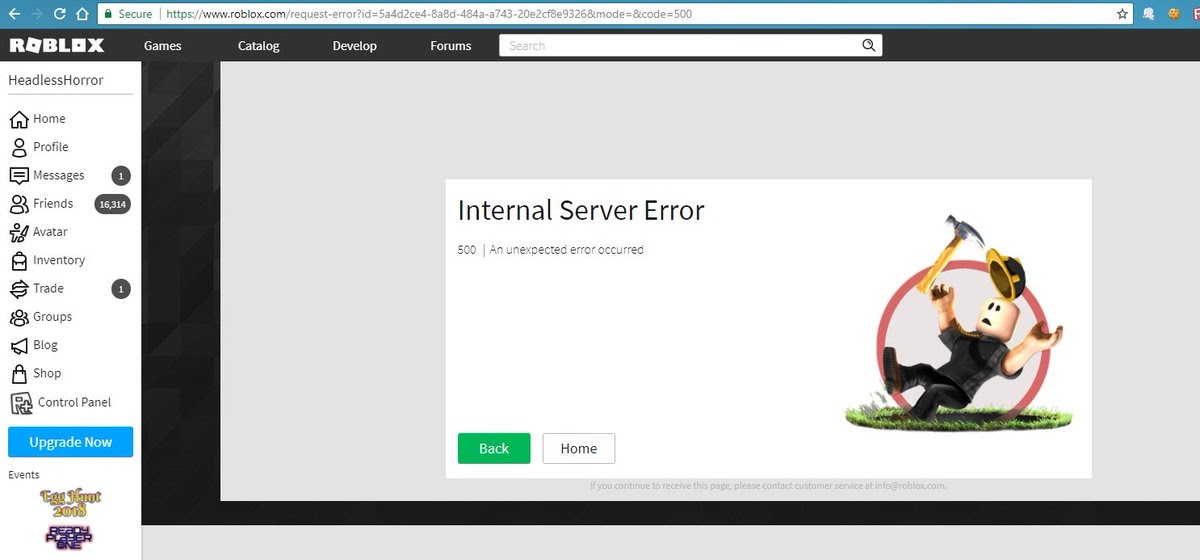1200x560 pixels.
Task: Click the HeadlessHorror username
Action: tap(56, 80)
